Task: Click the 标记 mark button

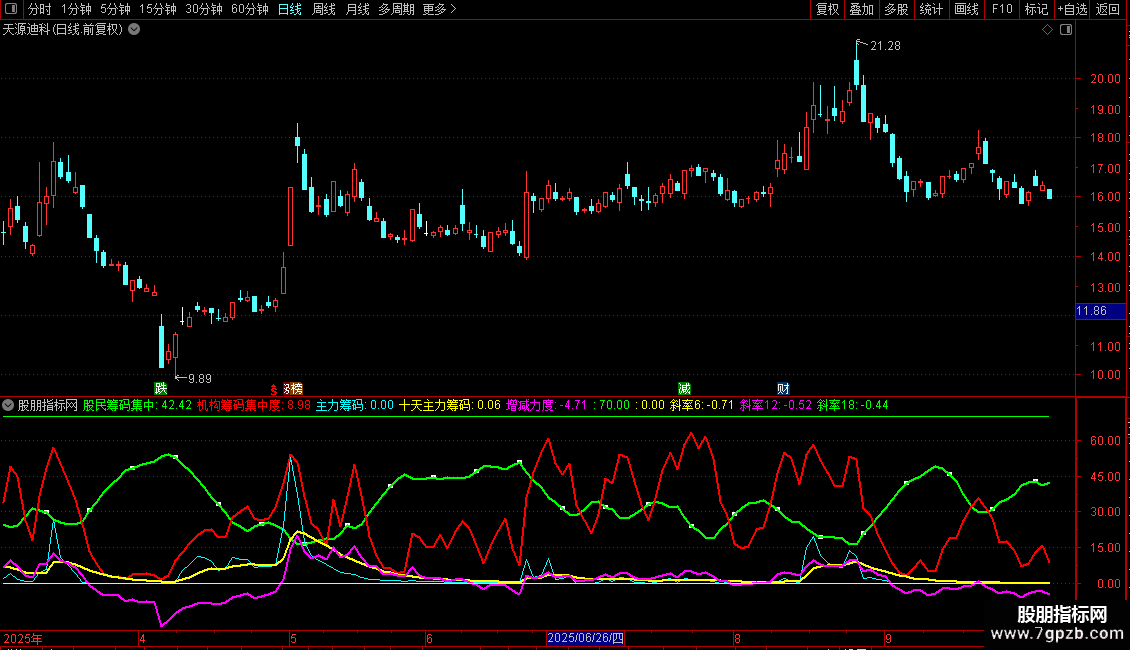Action: (x=1036, y=9)
